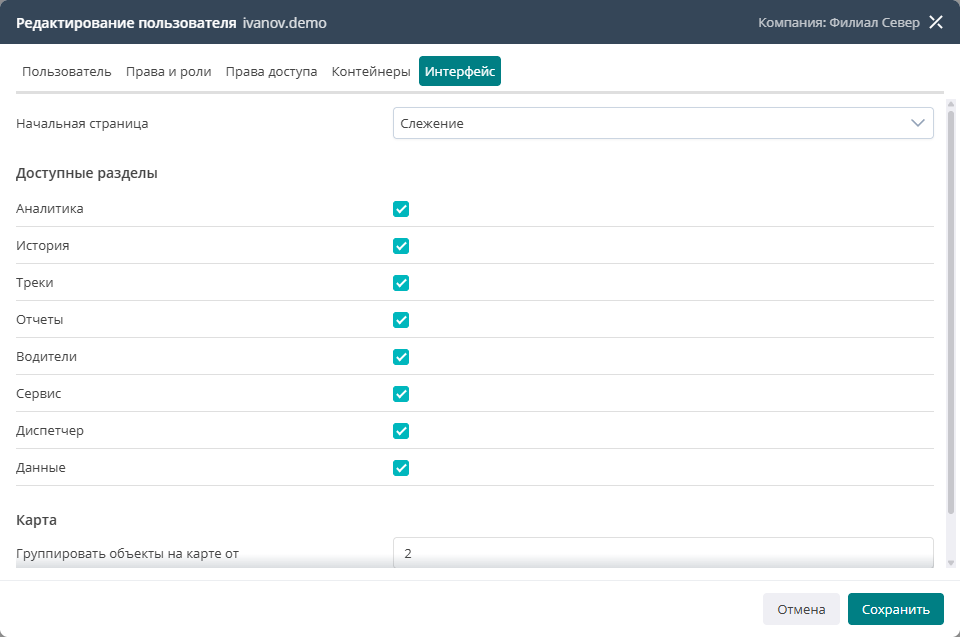
Task: Click the Компания: Филиал Север label
Action: click(839, 23)
